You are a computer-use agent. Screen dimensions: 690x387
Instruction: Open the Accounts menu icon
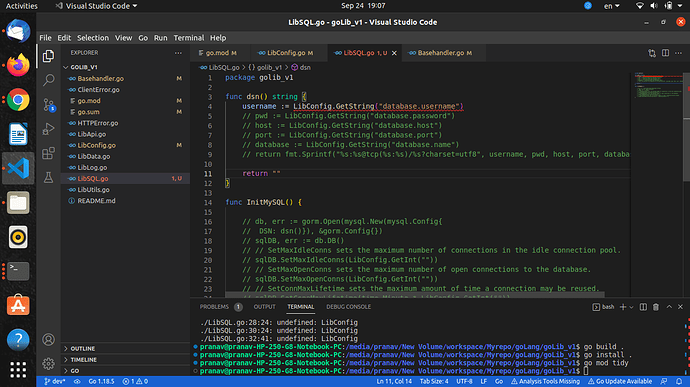click(x=48, y=339)
